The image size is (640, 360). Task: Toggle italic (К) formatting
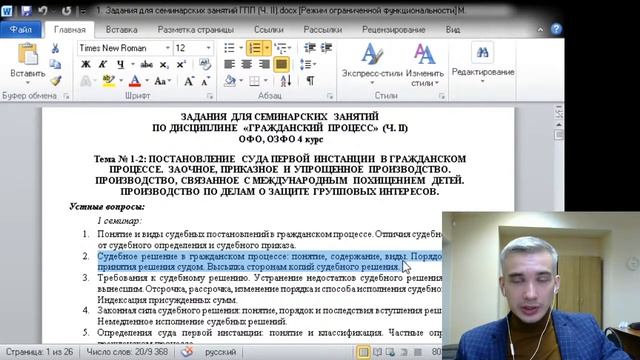102,64
